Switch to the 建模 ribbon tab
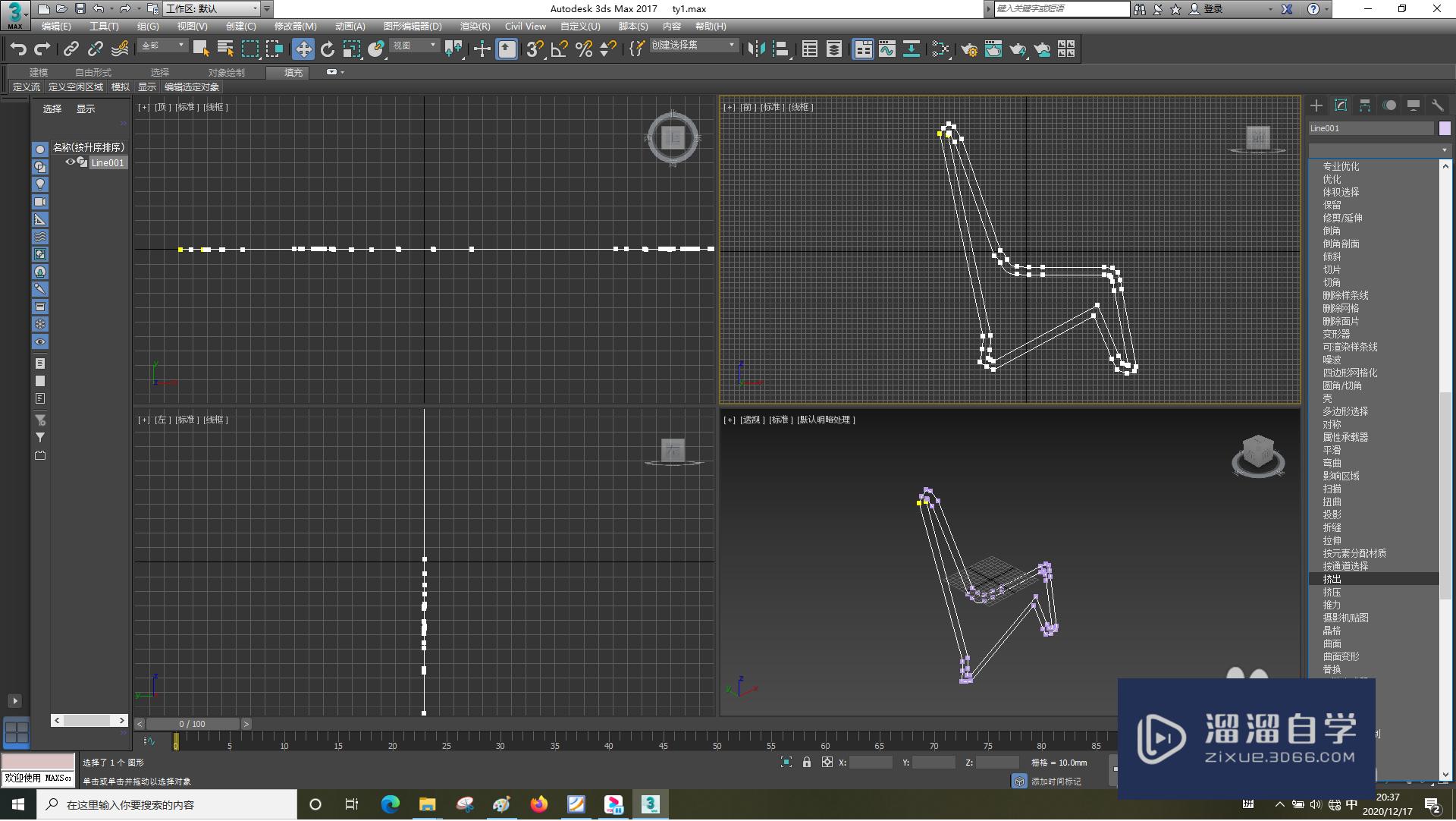The width and height of the screenshot is (1456, 821). [39, 73]
